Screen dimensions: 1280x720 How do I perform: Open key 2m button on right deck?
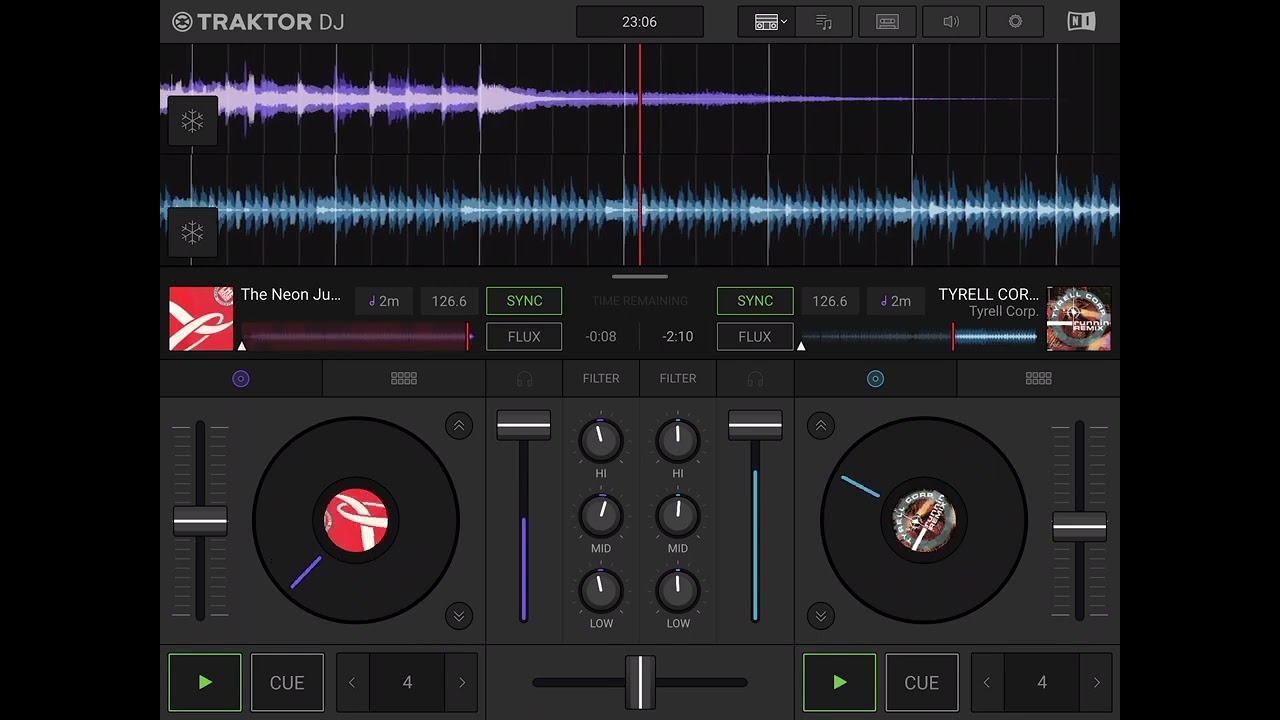tap(895, 301)
